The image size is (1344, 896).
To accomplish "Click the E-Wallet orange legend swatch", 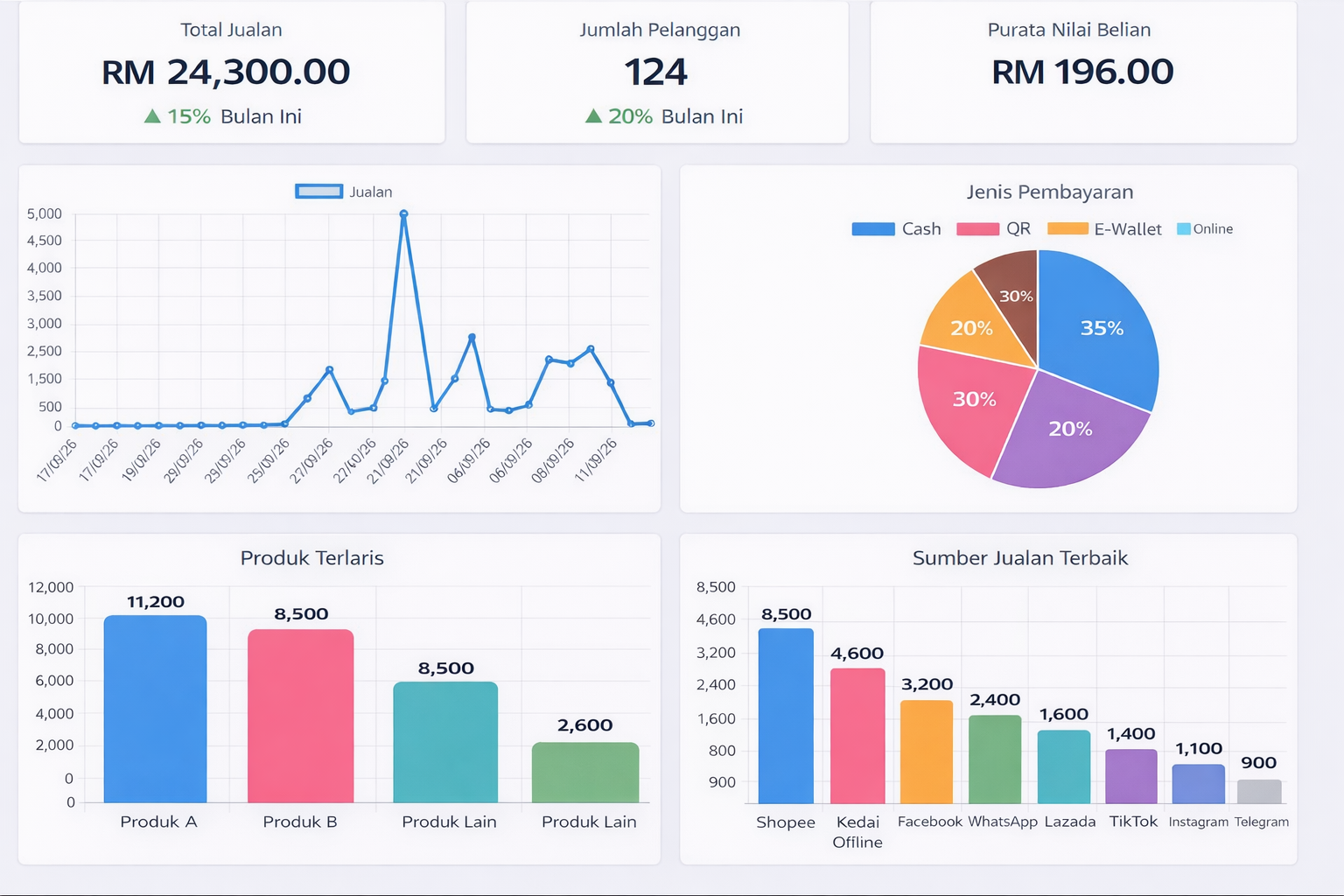I will 1067,229.
